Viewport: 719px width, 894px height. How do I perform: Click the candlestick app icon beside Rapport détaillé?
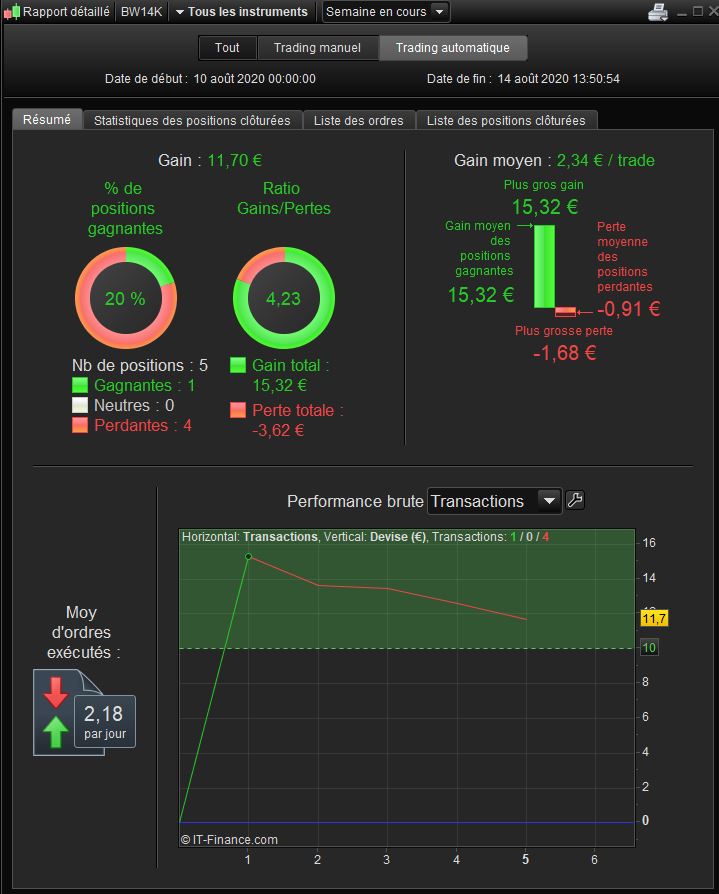pyautogui.click(x=12, y=11)
